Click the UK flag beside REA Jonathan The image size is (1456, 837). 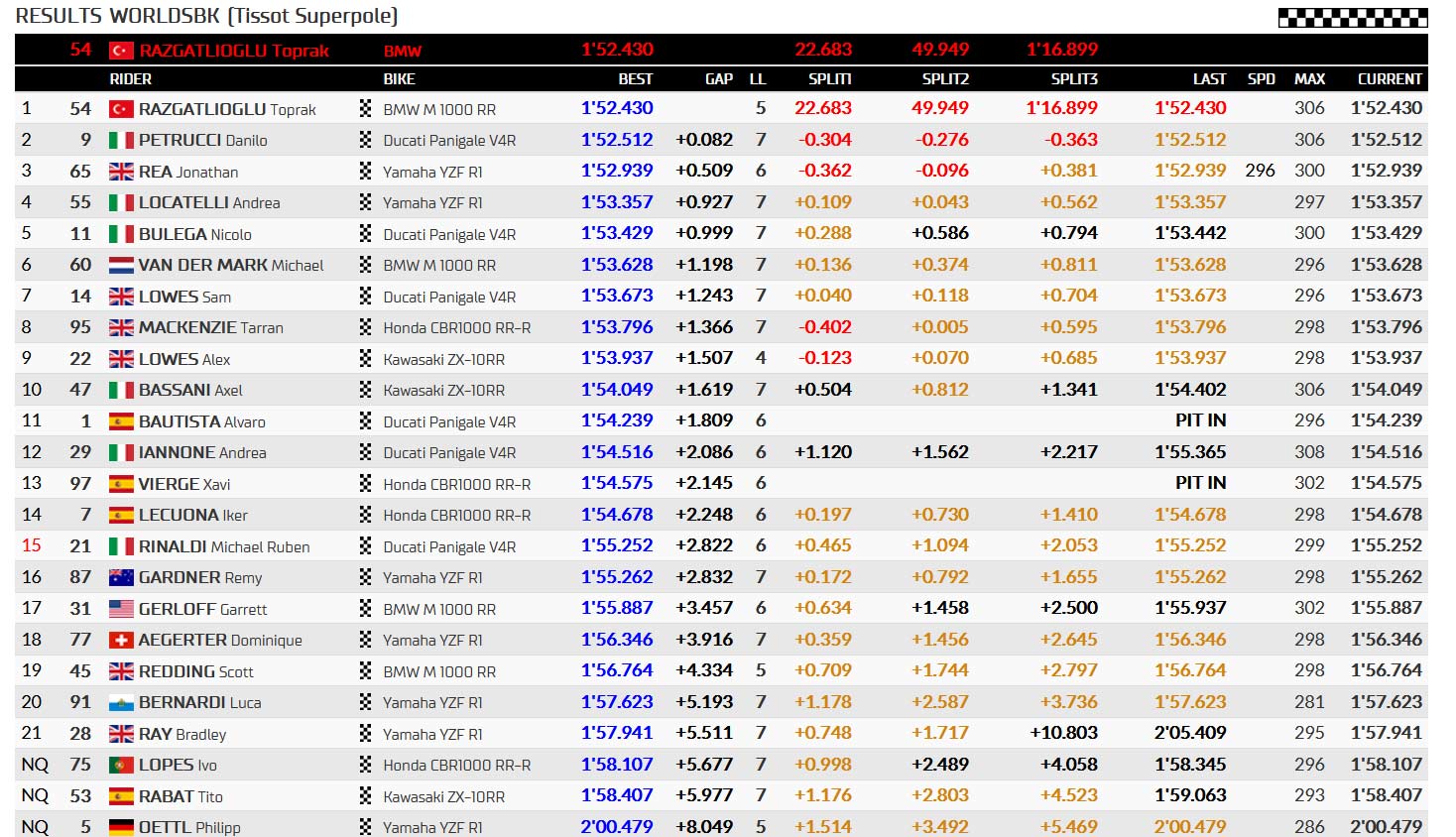[121, 172]
